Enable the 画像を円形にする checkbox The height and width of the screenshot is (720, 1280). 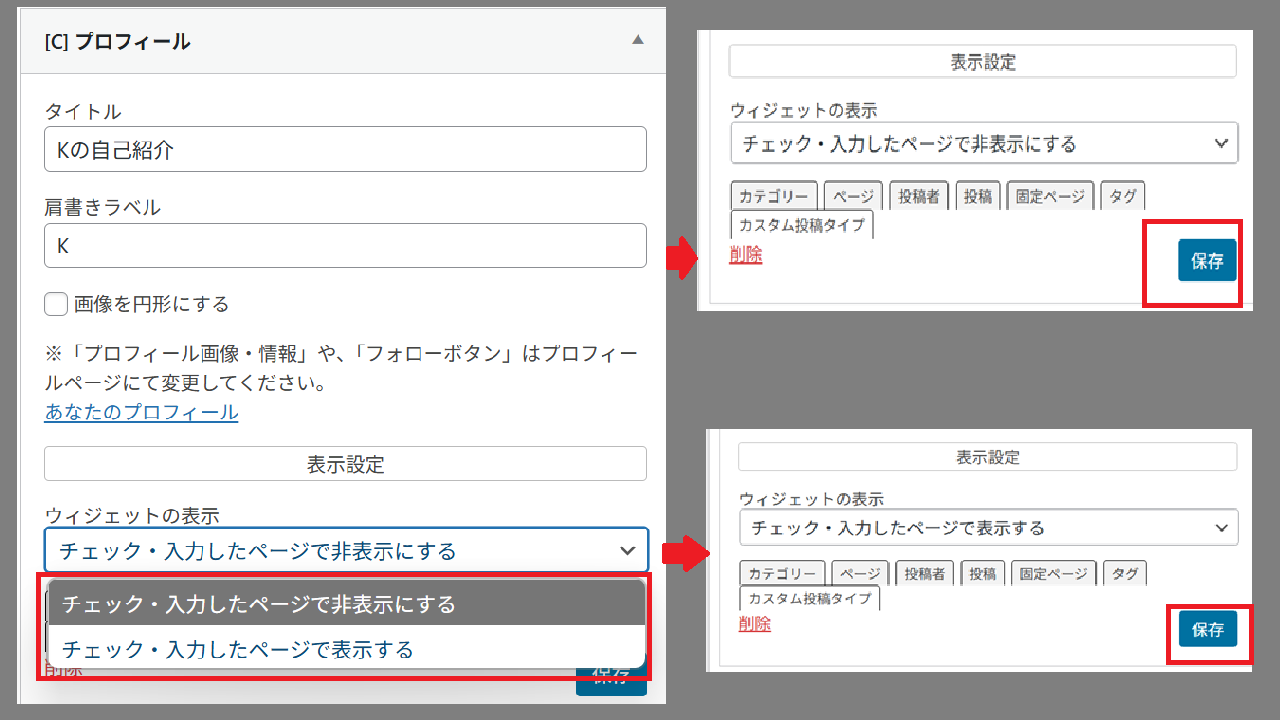[56, 303]
